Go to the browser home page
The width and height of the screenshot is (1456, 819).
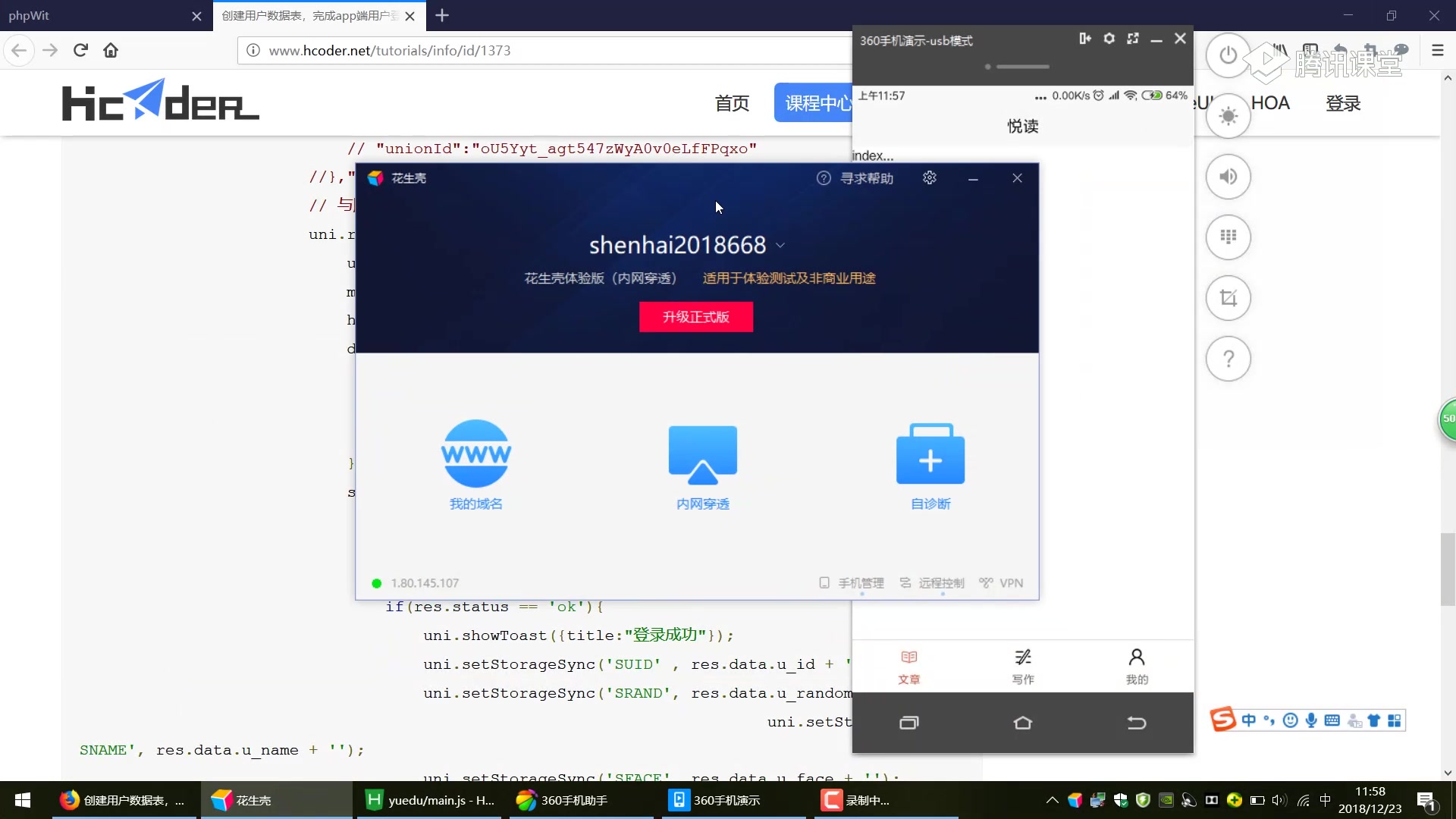(x=111, y=50)
